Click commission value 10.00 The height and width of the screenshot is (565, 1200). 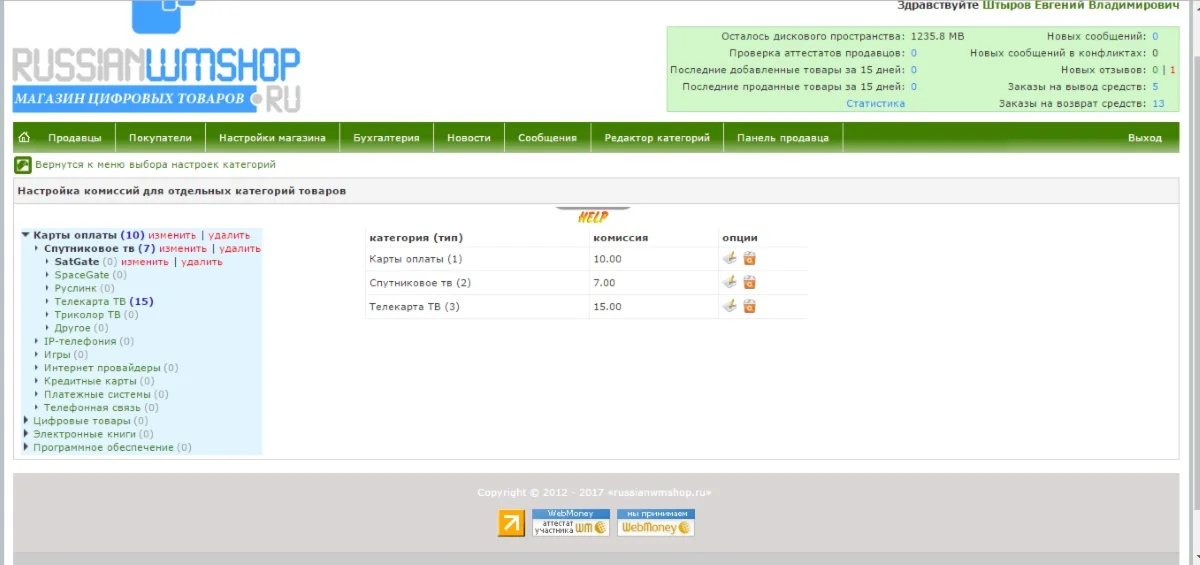[x=607, y=258]
